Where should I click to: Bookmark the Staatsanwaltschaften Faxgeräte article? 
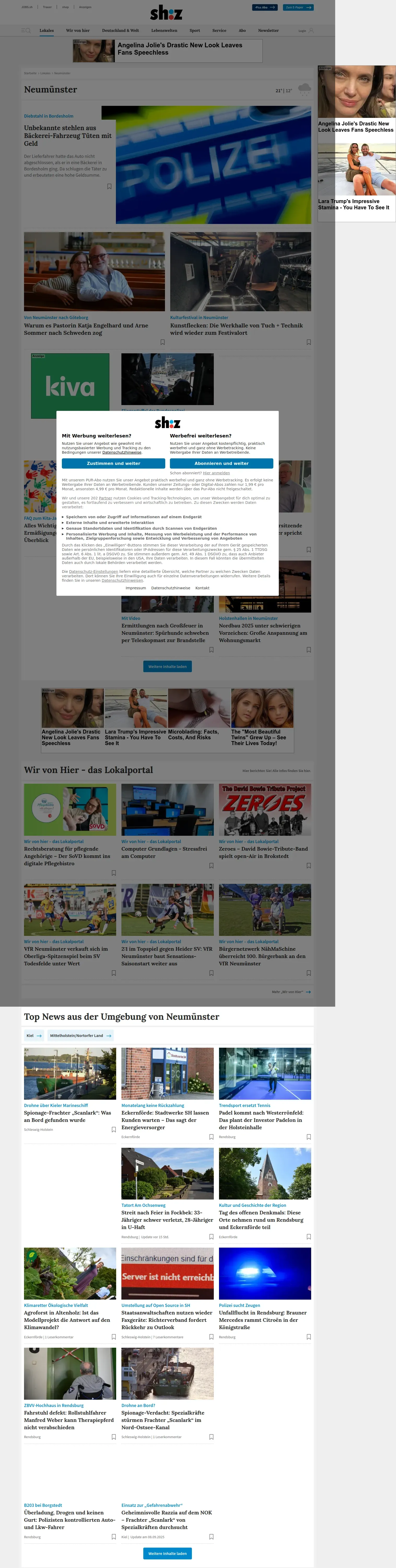point(211,1337)
